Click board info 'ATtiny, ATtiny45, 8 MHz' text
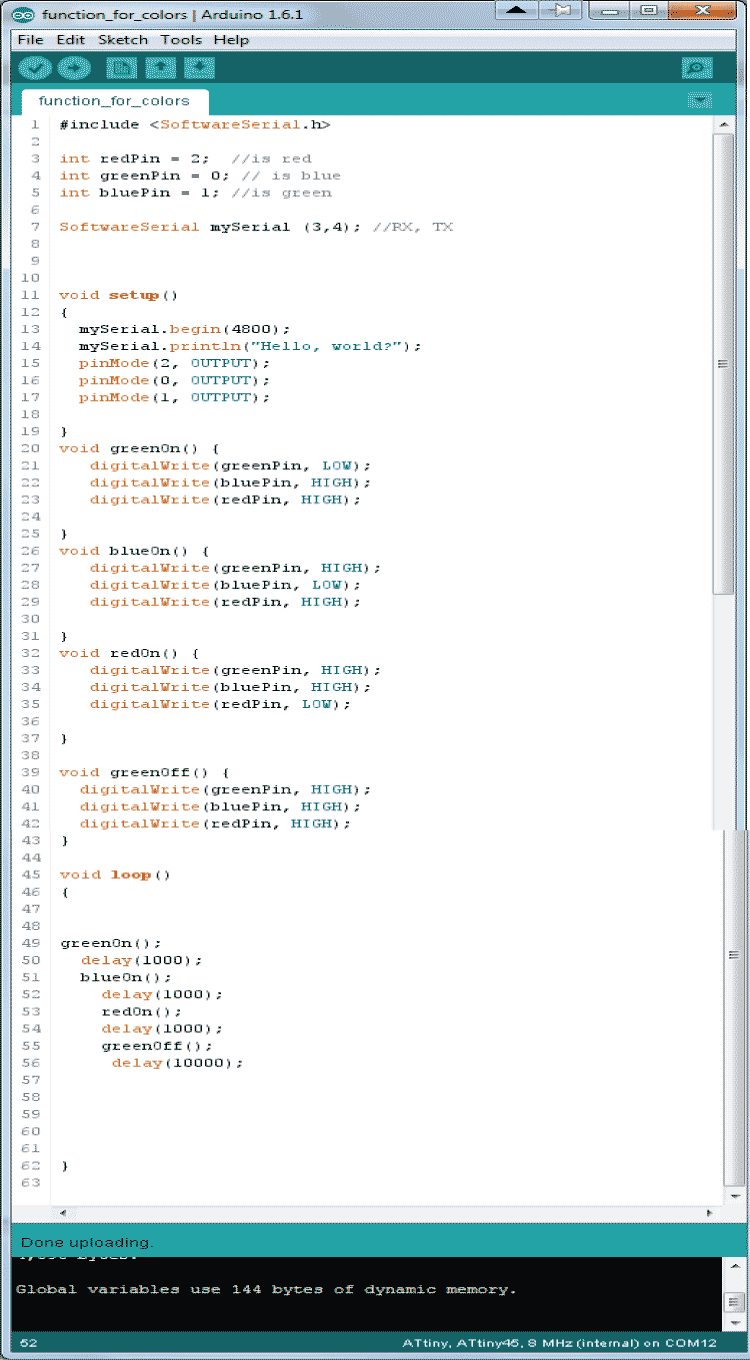 pos(560,1343)
